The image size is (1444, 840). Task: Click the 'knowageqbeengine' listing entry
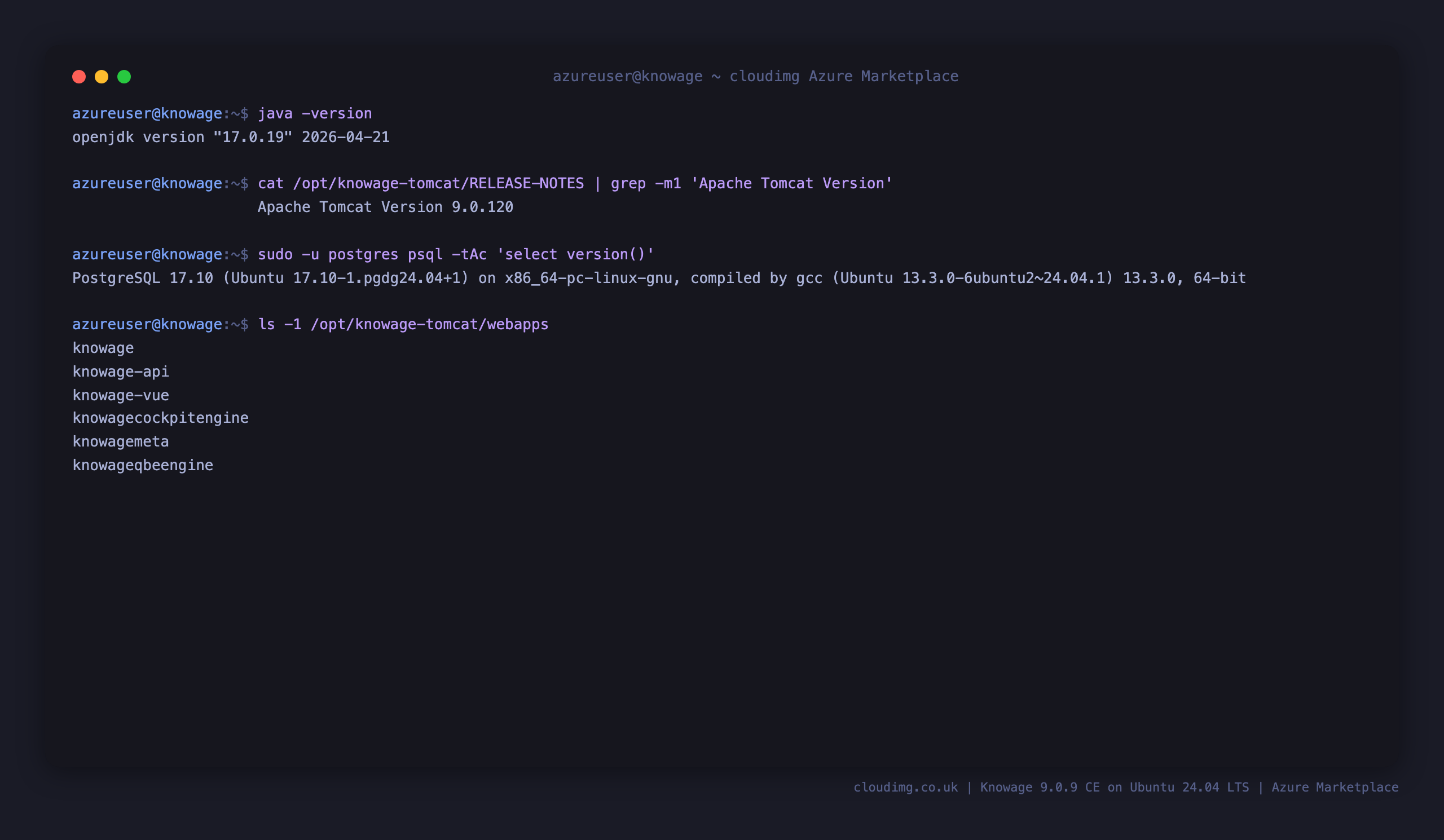(143, 466)
